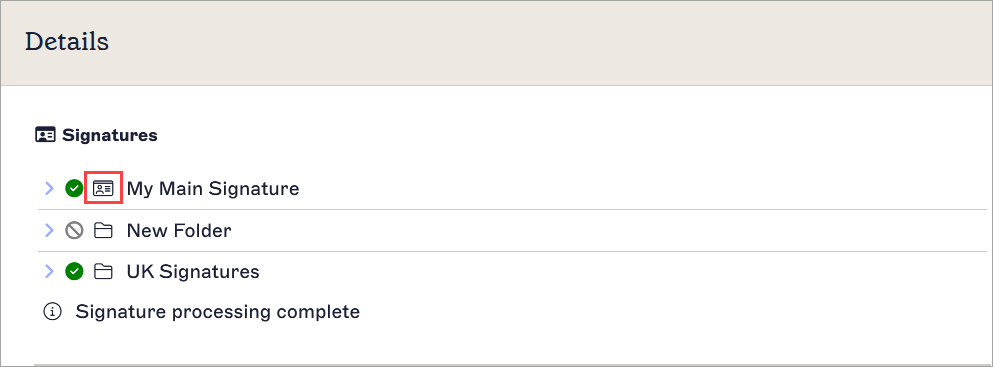Click the Signature processing complete message

tap(218, 311)
